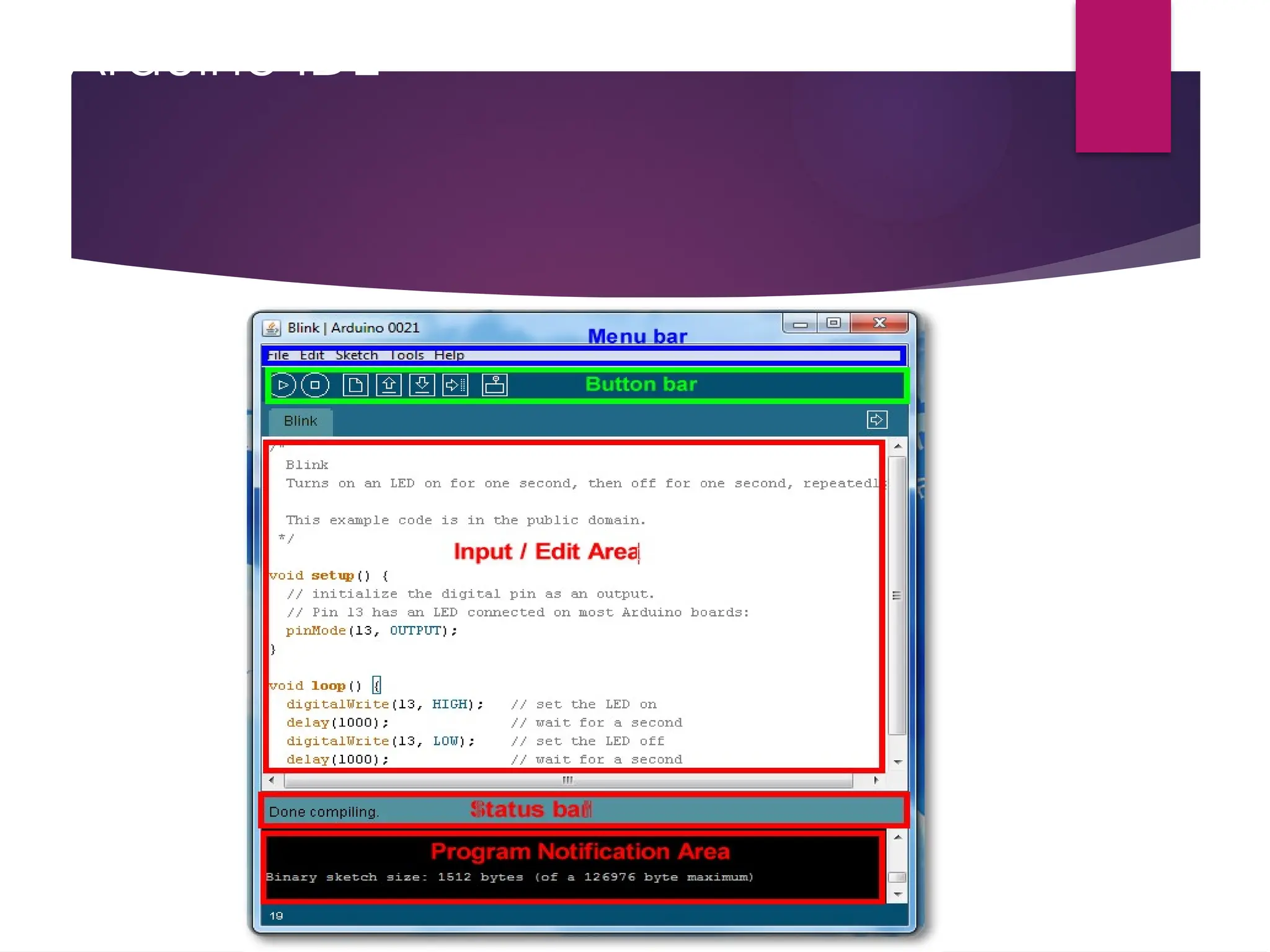Click the void loop() code line
Screen dimensions: 1270x952
[x=316, y=685]
